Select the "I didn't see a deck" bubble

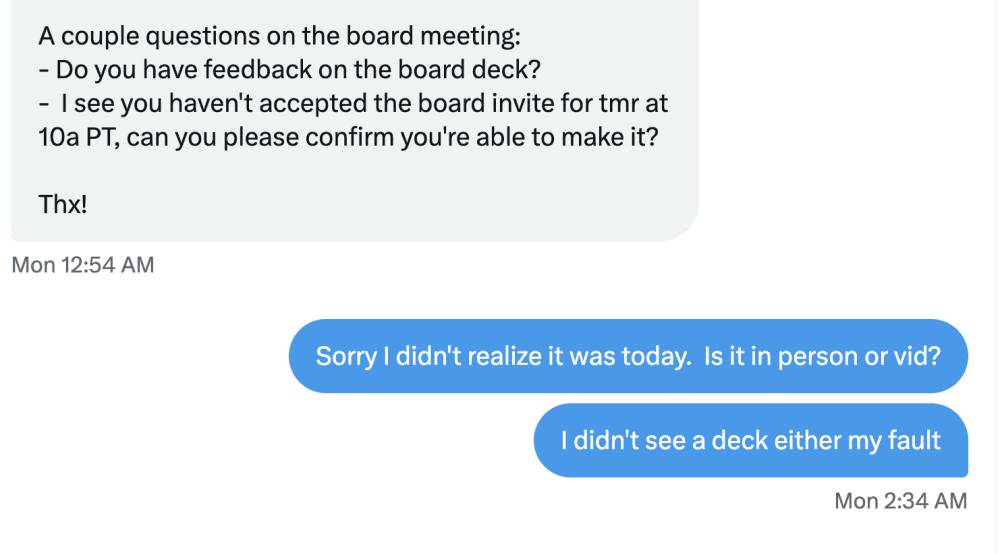750,441
